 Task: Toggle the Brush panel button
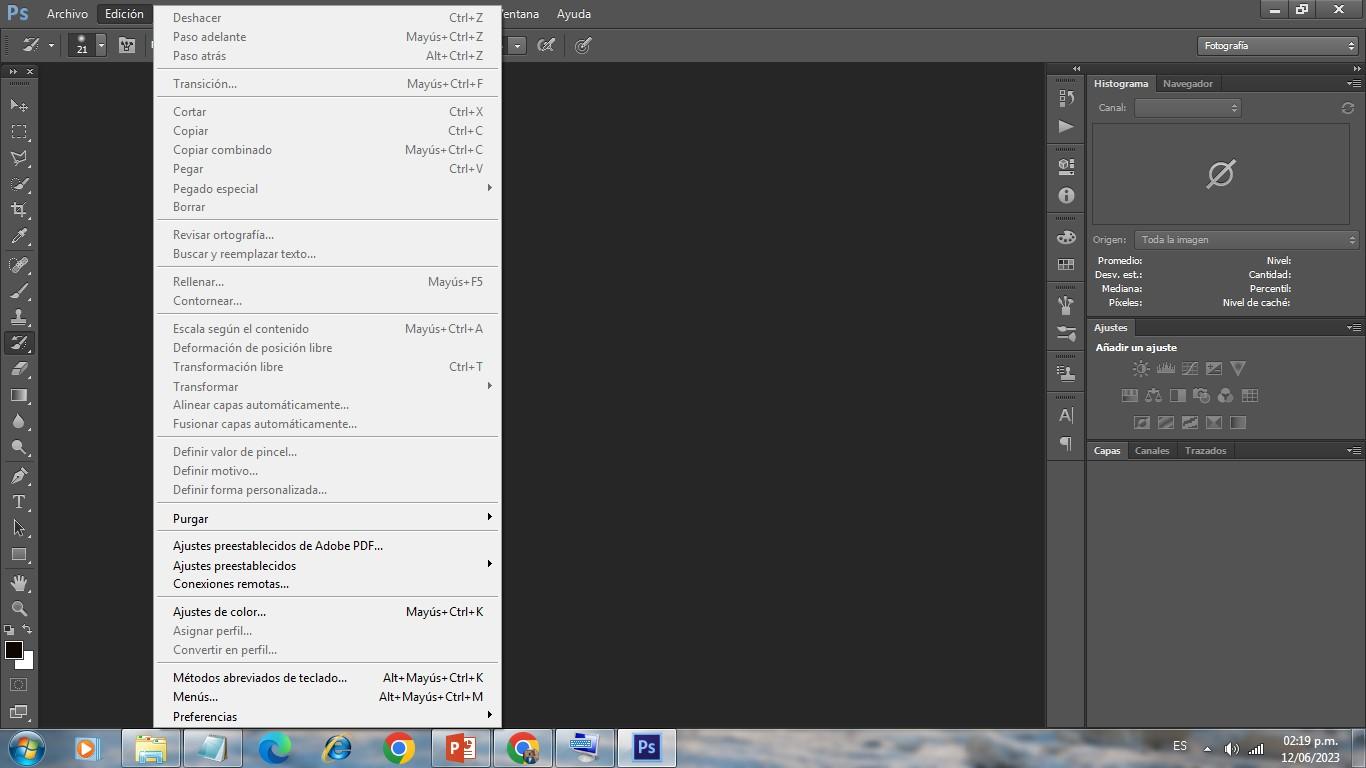click(x=127, y=45)
